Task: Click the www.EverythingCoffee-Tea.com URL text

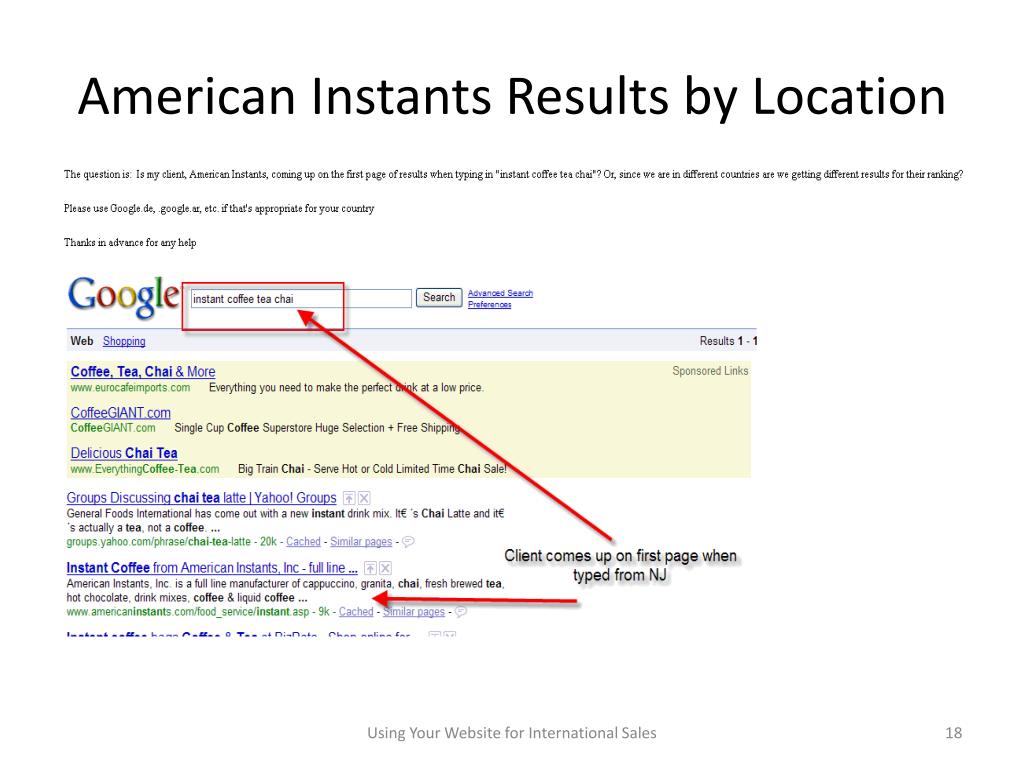Action: (x=145, y=469)
